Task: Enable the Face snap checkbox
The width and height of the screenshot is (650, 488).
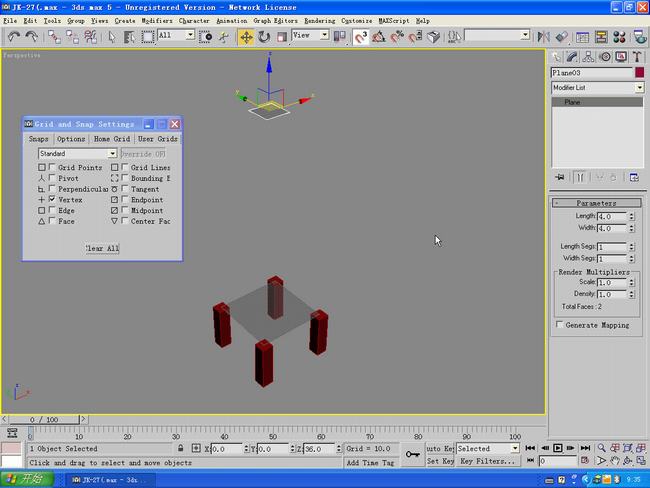Action: coord(52,221)
